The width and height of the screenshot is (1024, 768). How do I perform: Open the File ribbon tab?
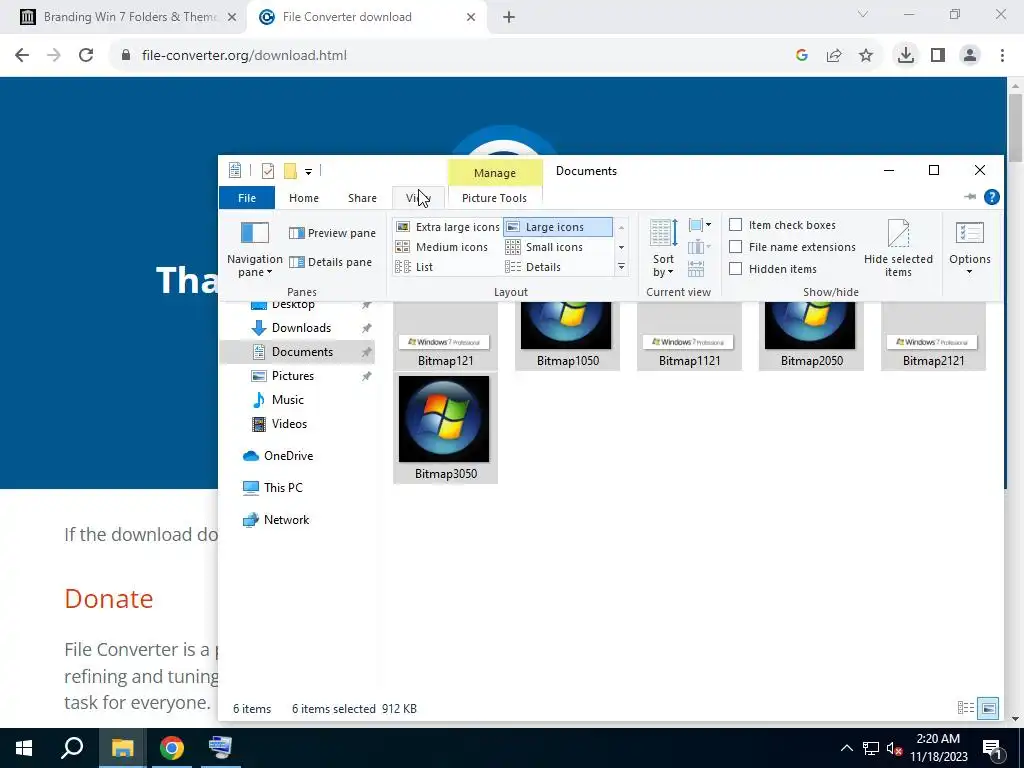[247, 198]
